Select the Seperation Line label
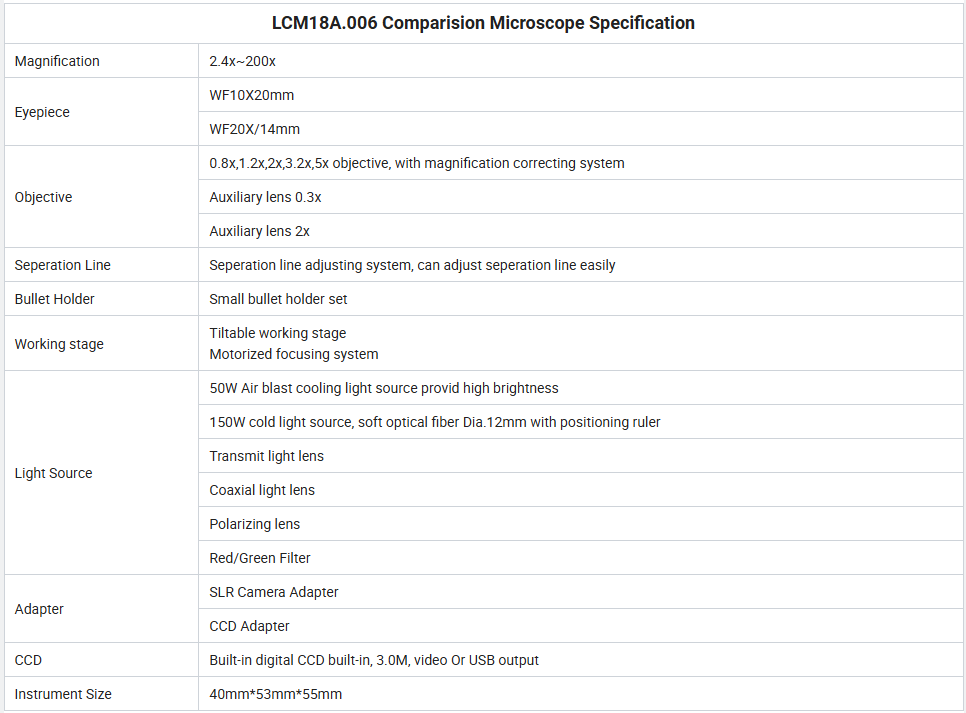The height and width of the screenshot is (713, 966). click(62, 265)
